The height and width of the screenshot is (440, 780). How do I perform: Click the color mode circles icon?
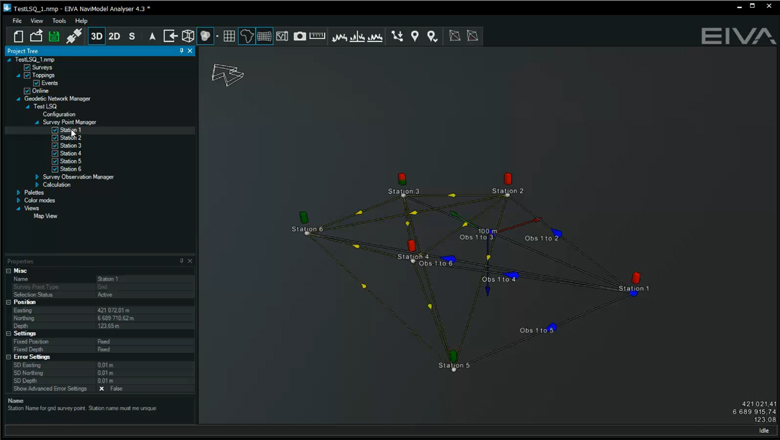tap(205, 36)
